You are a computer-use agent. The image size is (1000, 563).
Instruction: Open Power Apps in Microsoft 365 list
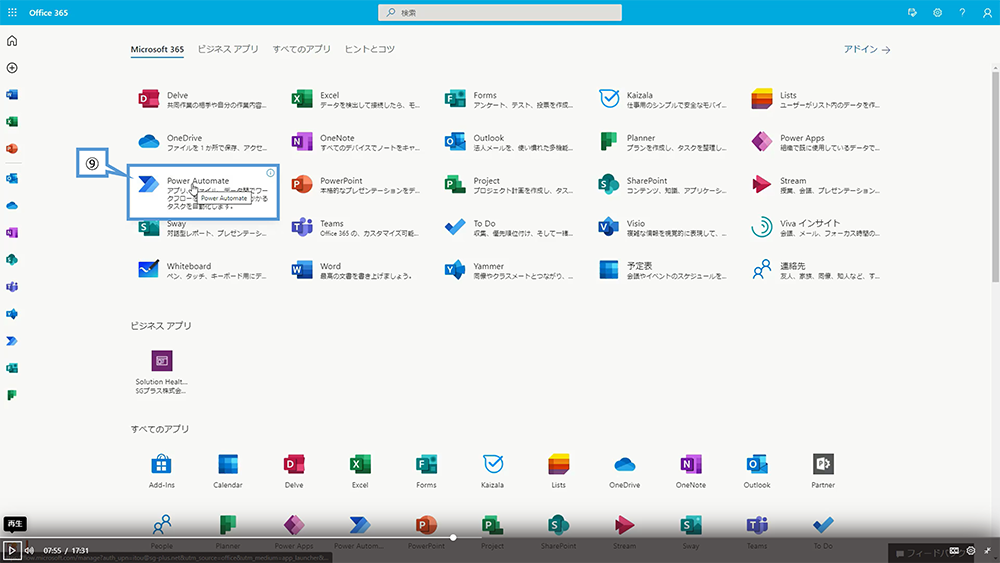816,142
